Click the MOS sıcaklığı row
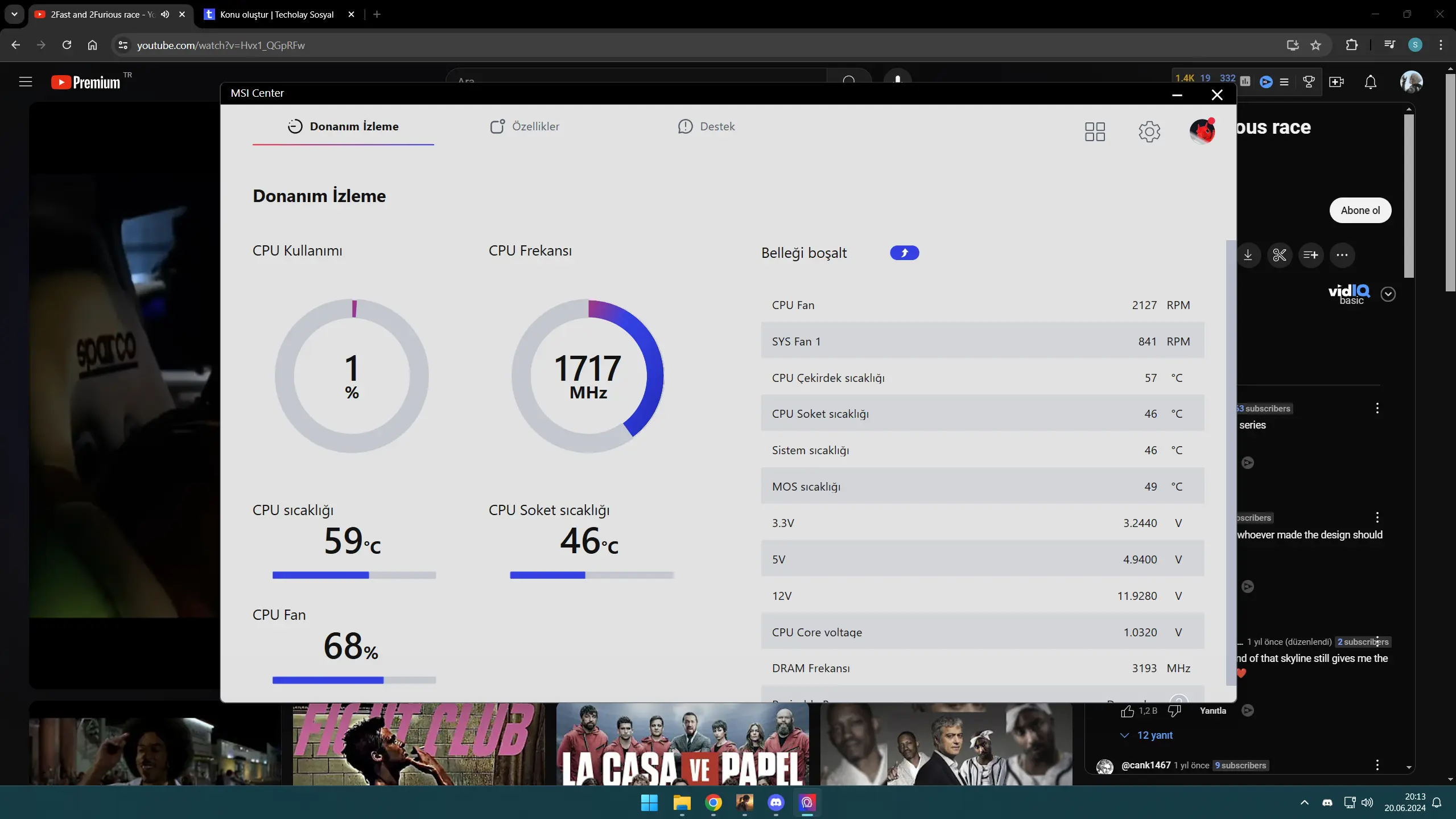1456x819 pixels. (982, 486)
